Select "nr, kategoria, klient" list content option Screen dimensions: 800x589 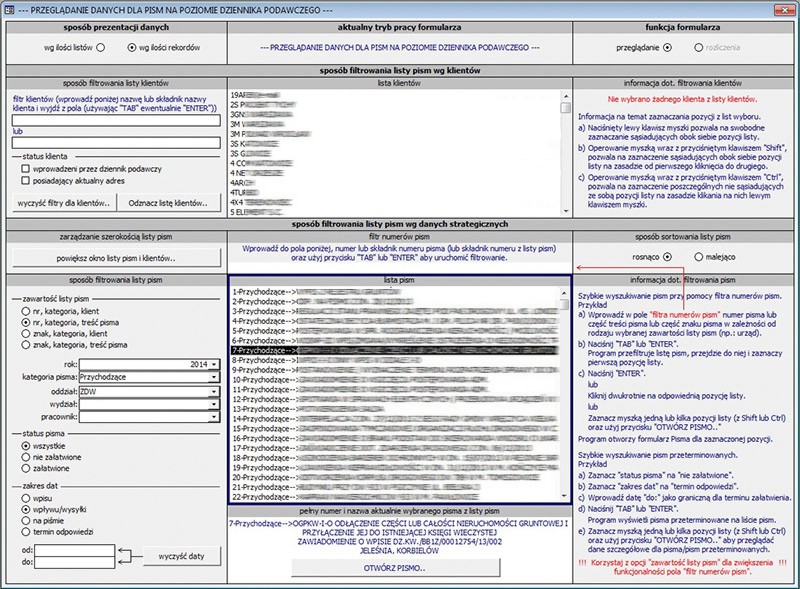[26, 311]
